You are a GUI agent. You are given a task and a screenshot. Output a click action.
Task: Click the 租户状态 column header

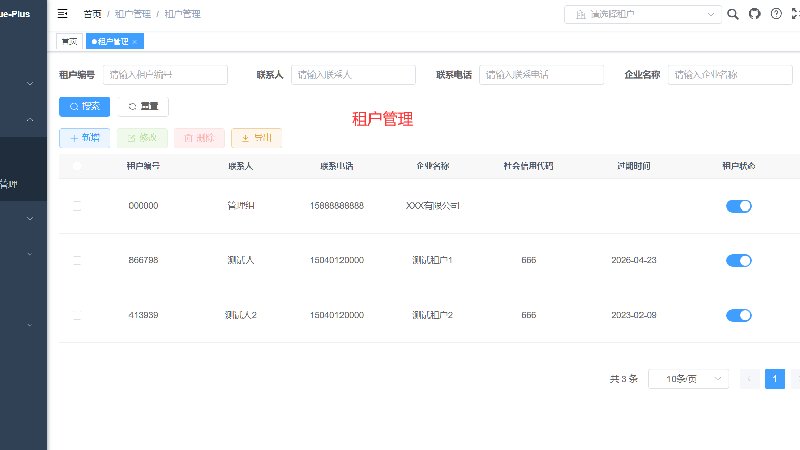(739, 166)
